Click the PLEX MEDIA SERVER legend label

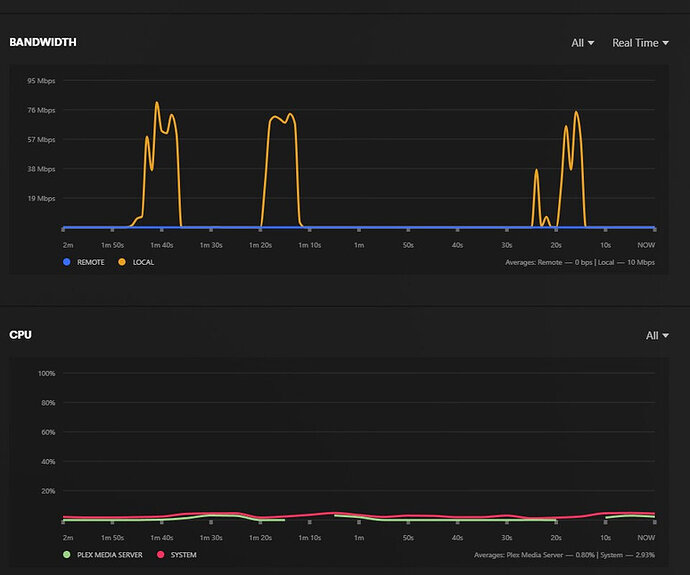click(x=110, y=555)
